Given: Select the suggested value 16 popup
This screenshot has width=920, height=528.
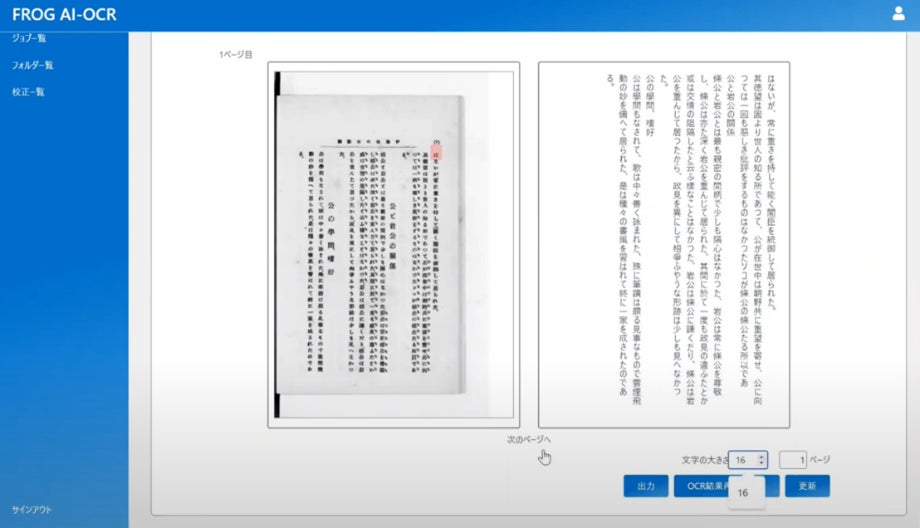Looking at the screenshot, I should click(746, 493).
